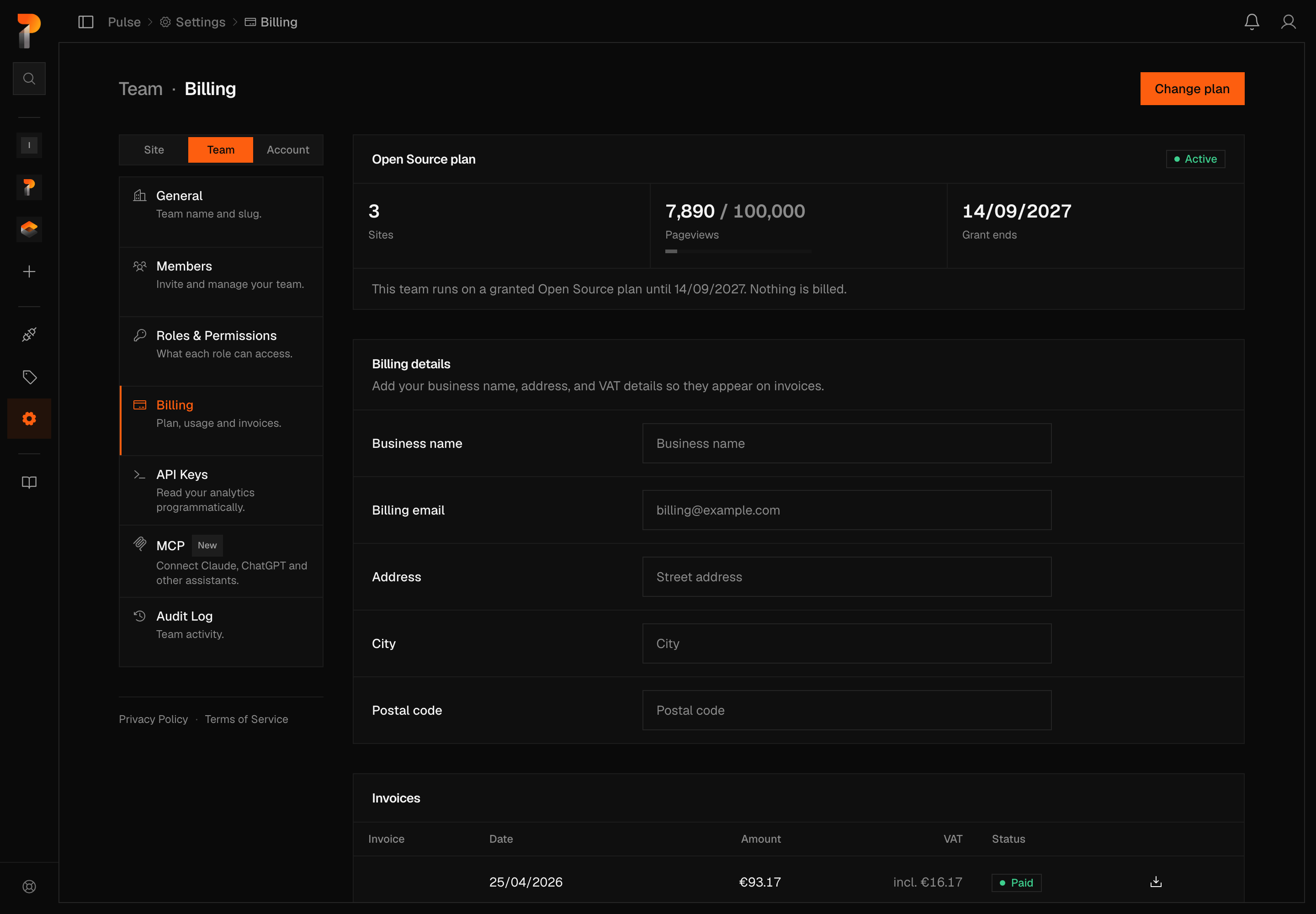The image size is (1316, 914).
Task: Switch to the Site settings tab
Action: tap(154, 150)
